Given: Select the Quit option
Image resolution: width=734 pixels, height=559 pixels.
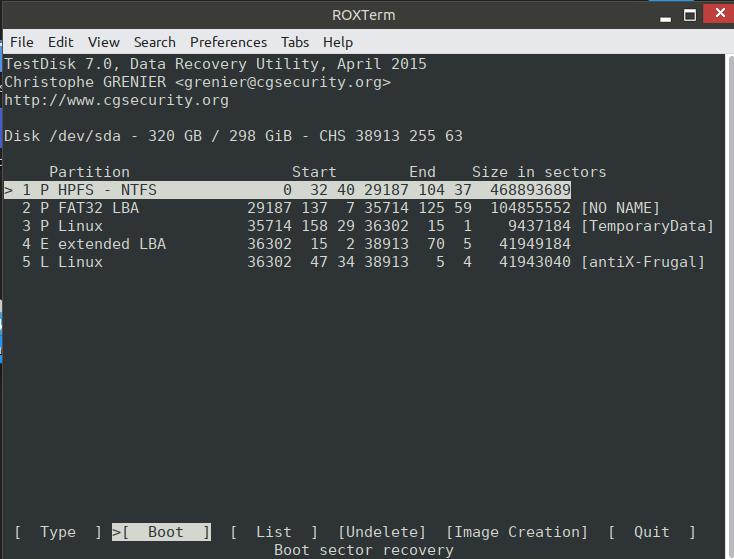Looking at the screenshot, I should (652, 532).
